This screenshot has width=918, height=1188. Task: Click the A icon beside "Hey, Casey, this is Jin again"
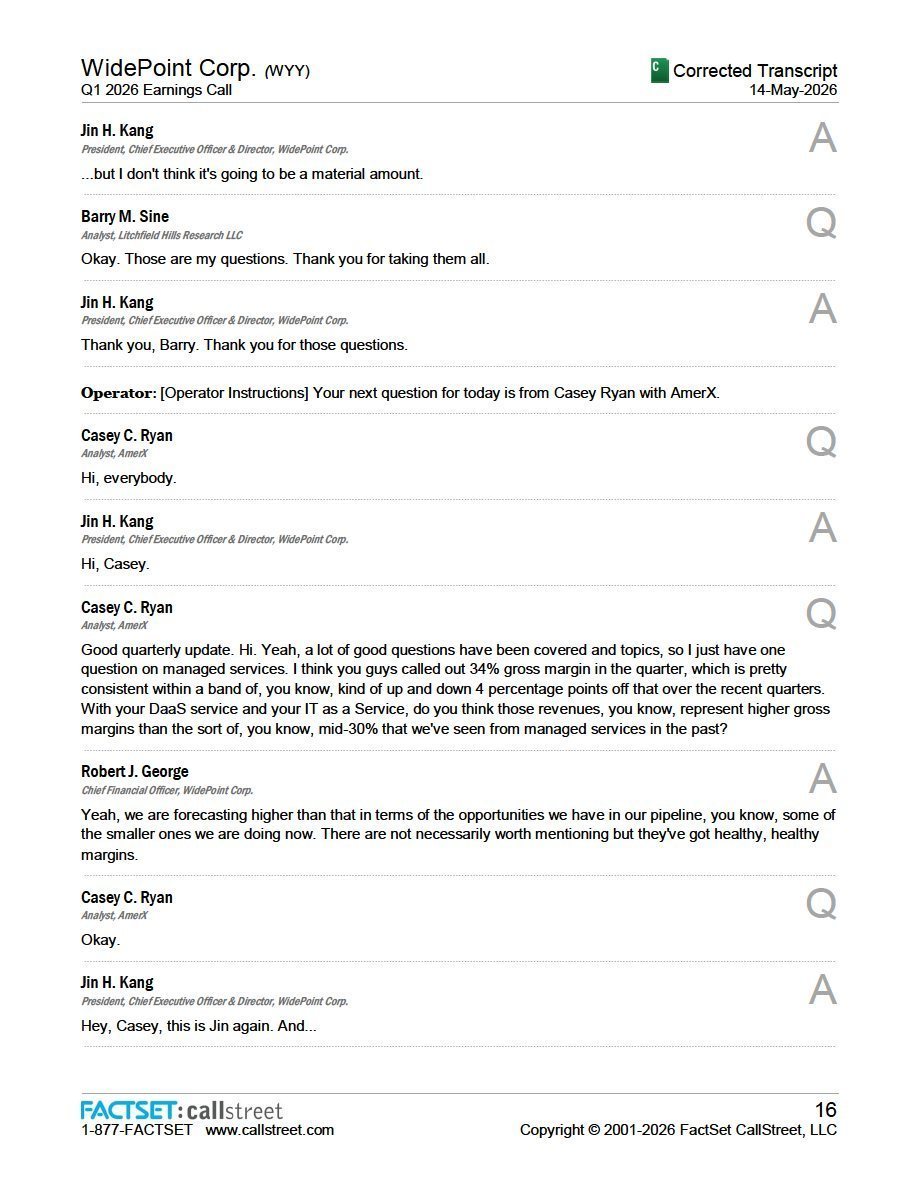pyautogui.click(x=823, y=990)
